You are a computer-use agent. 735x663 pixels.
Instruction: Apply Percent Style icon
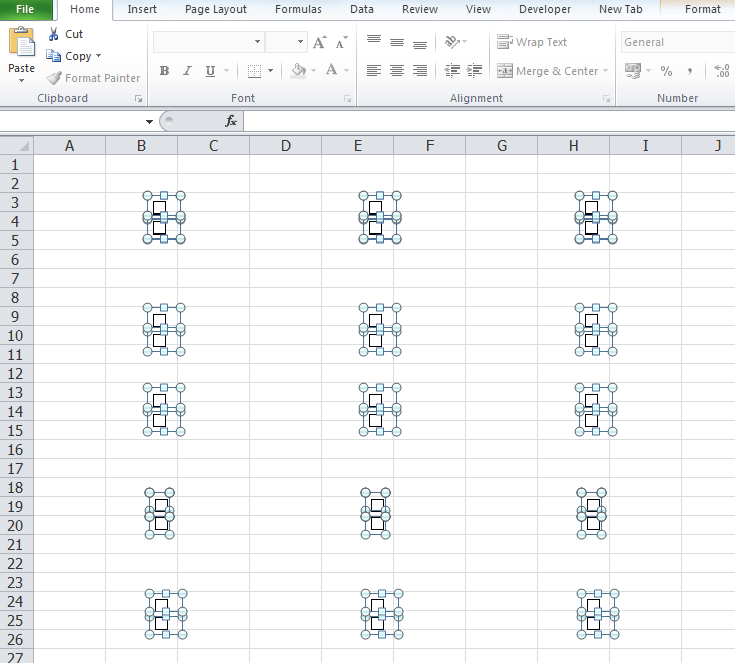point(666,71)
